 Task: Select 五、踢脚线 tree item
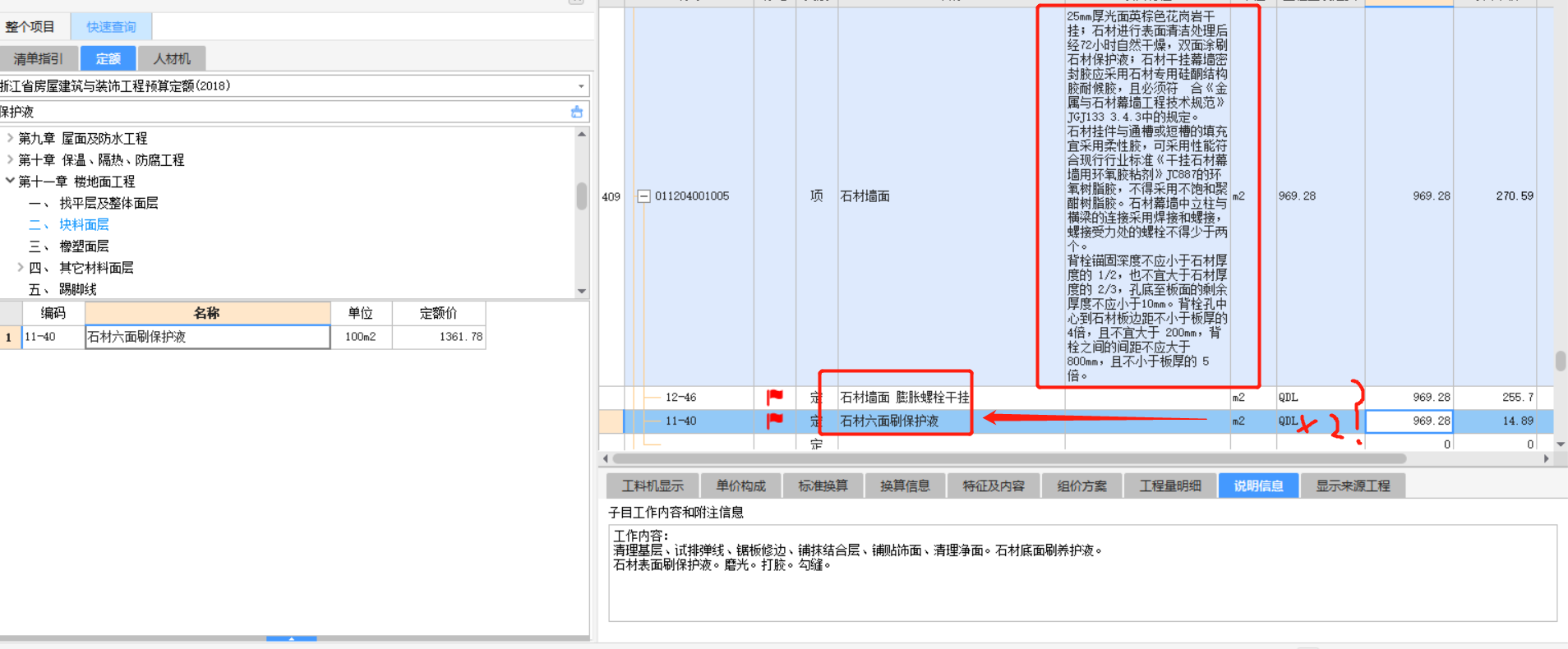click(x=63, y=289)
